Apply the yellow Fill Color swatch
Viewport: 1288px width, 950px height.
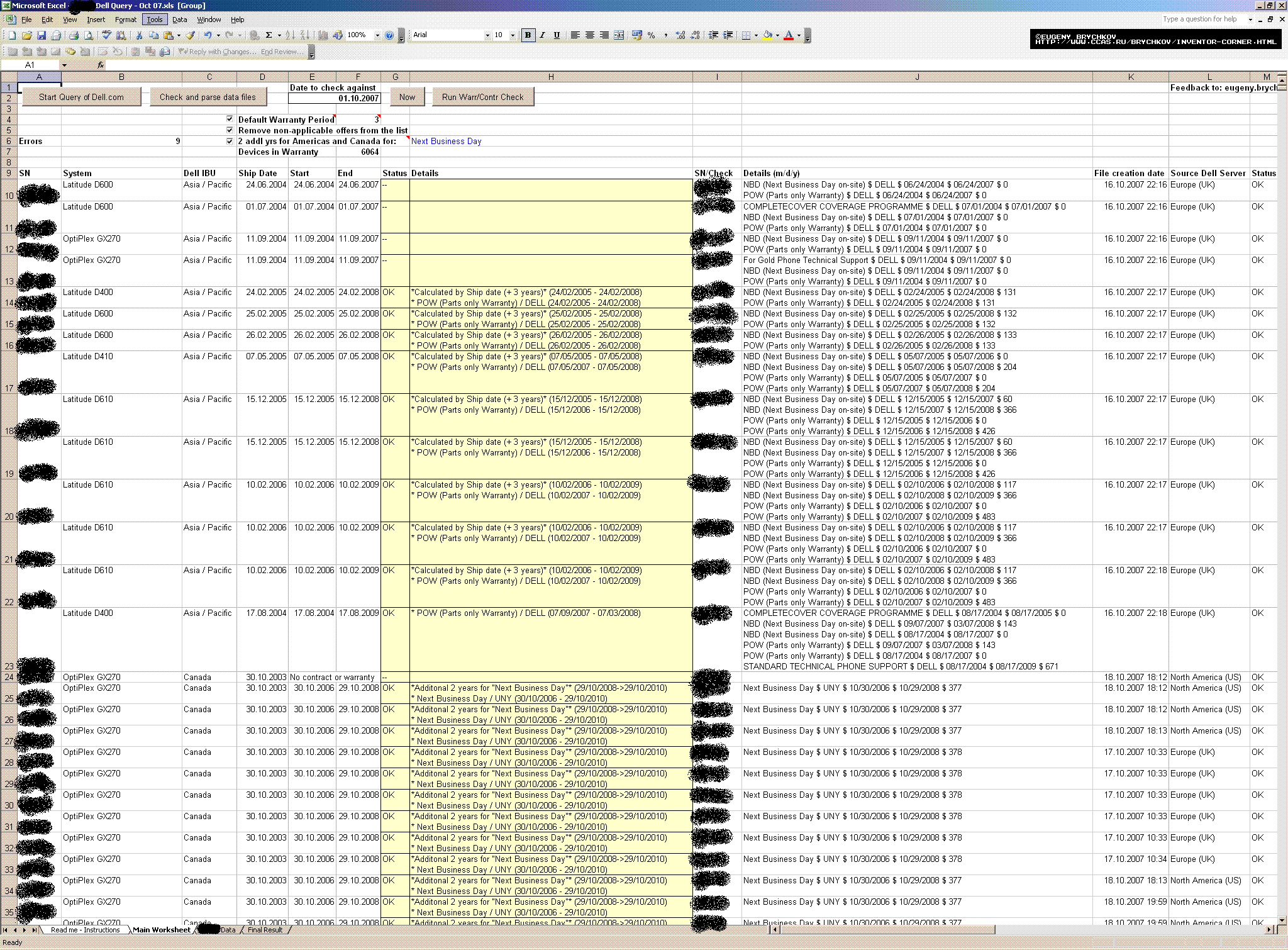(767, 35)
